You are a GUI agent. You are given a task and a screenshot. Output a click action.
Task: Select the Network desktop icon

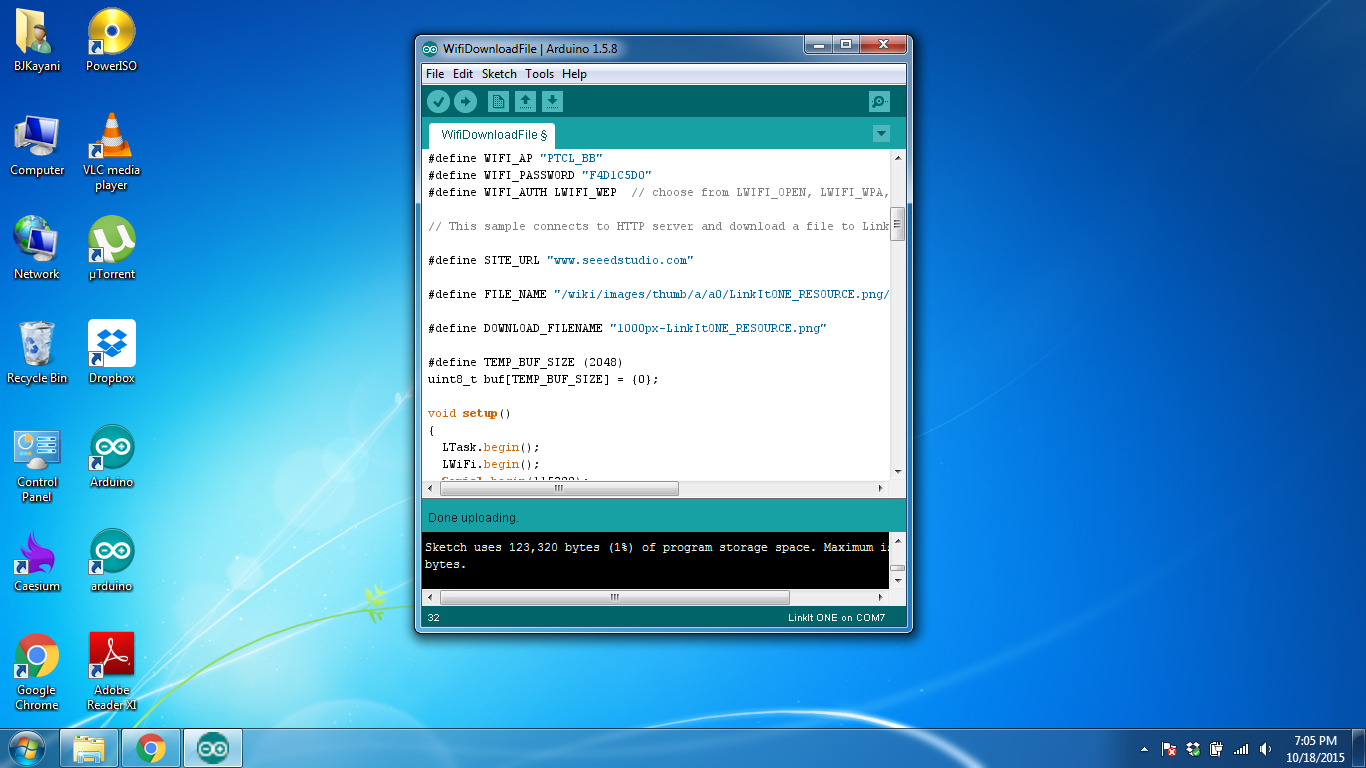[x=37, y=249]
